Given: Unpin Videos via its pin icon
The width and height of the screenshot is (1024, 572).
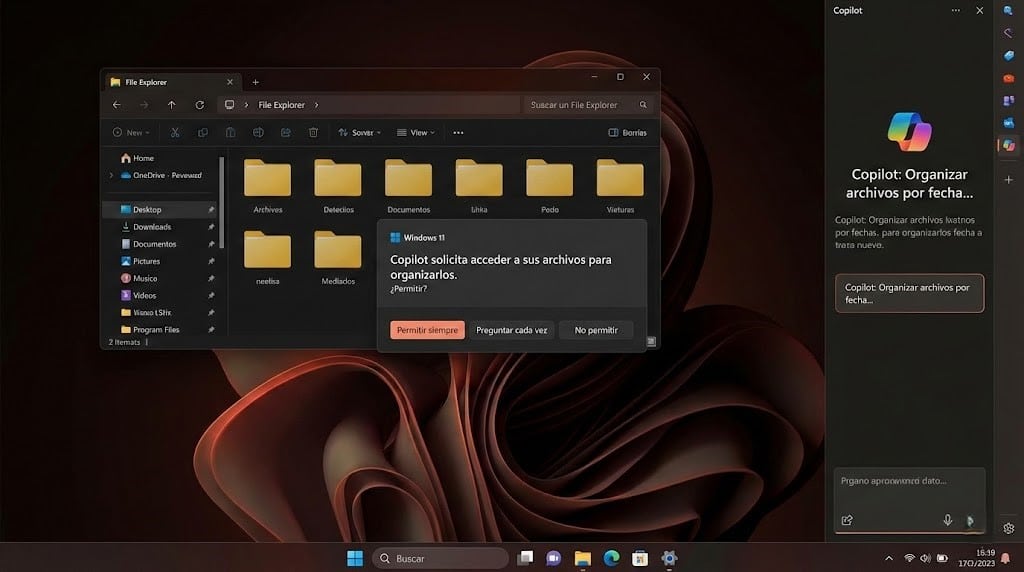Looking at the screenshot, I should [211, 295].
